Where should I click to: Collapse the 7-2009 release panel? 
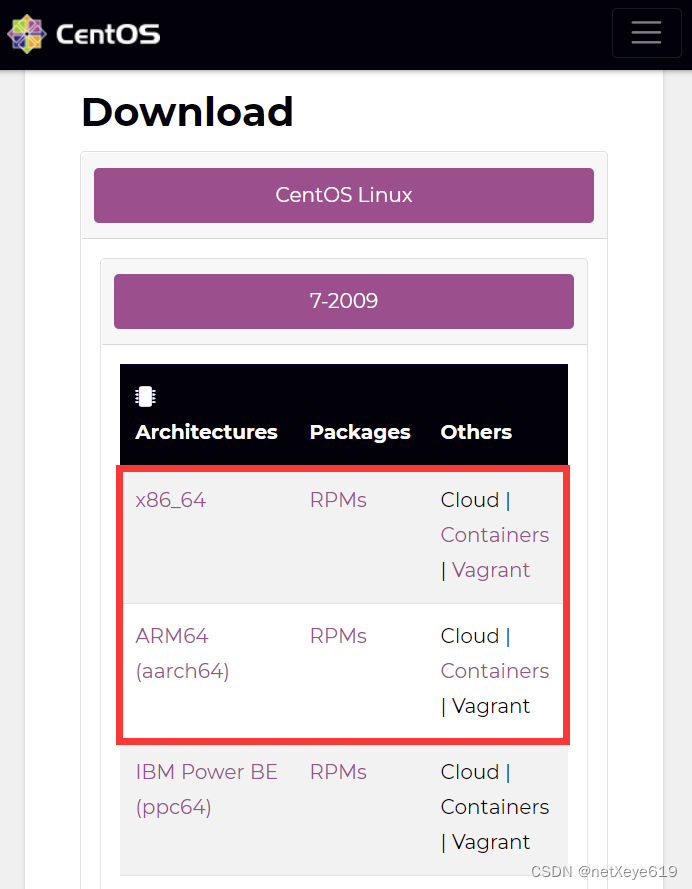[343, 301]
